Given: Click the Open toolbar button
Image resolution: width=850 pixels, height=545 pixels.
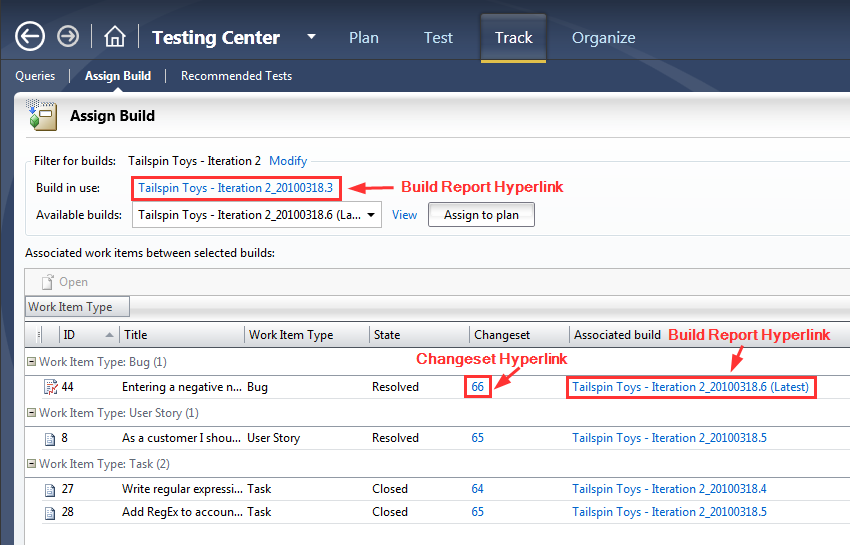Looking at the screenshot, I should click(64, 282).
